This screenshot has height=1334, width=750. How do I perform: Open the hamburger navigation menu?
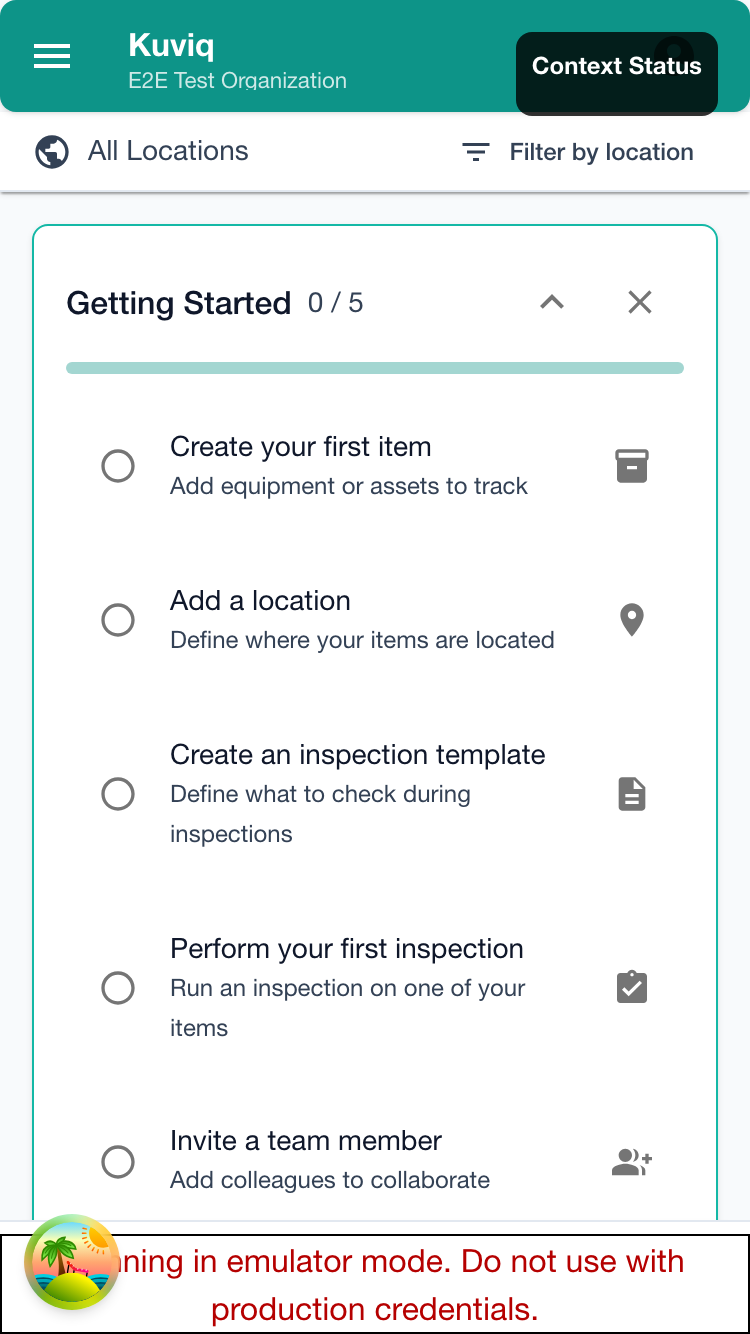[x=52, y=56]
